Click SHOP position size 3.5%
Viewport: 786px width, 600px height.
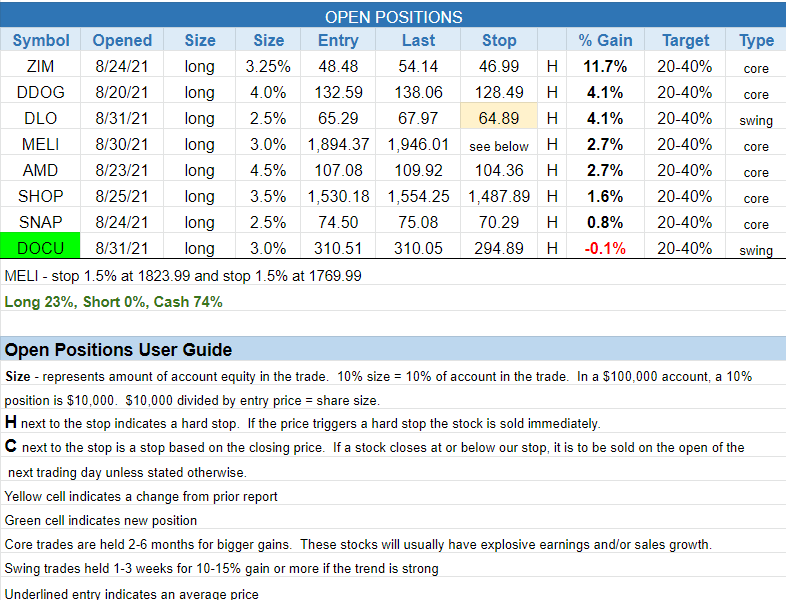coord(268,196)
